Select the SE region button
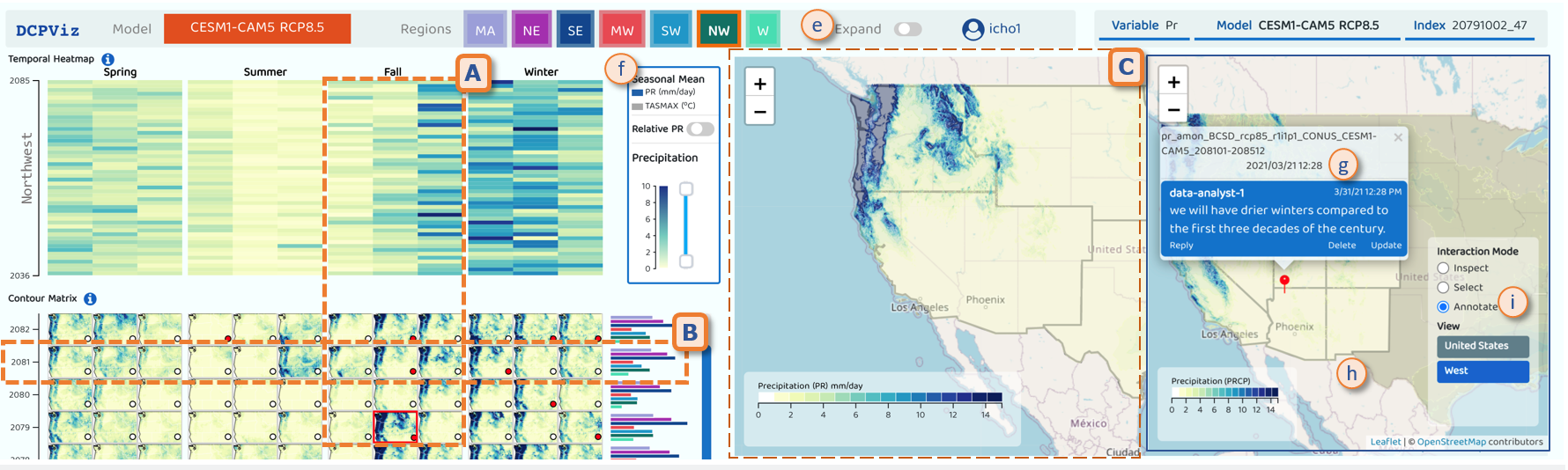1568x470 pixels. point(575,30)
